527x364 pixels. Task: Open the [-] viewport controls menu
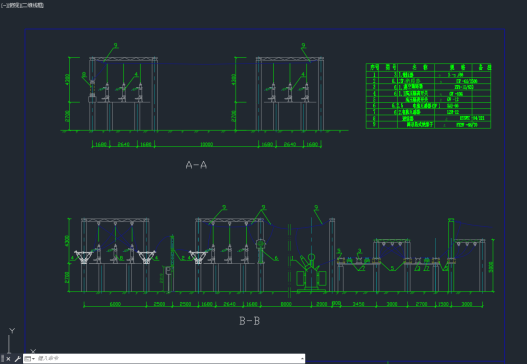[3, 5]
